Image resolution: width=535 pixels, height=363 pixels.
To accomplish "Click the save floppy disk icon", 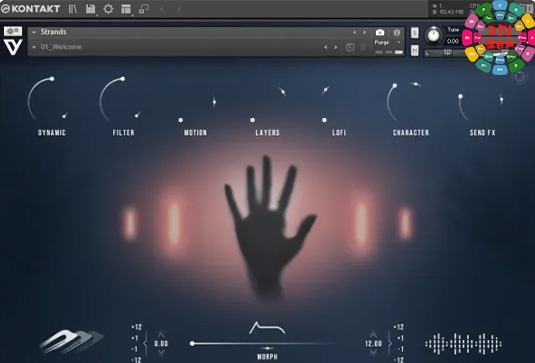I will (x=90, y=9).
